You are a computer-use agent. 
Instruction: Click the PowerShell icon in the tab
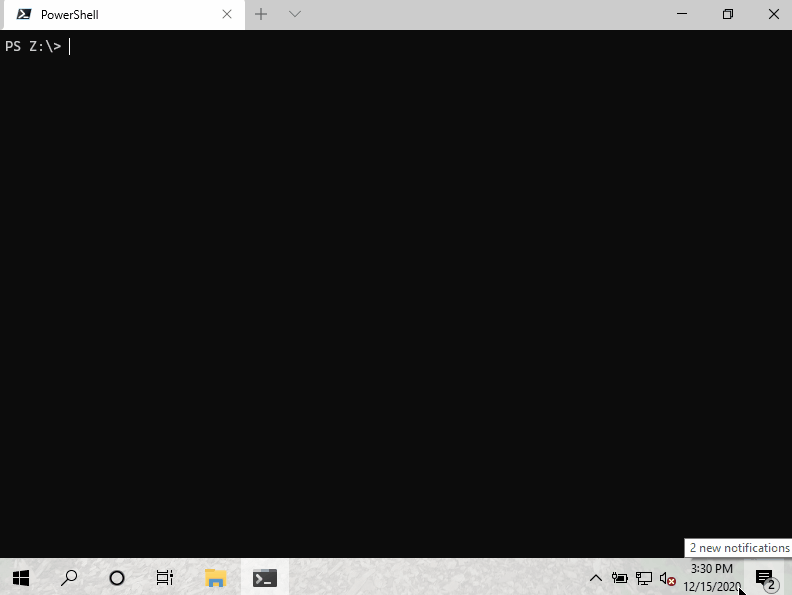click(x=23, y=15)
